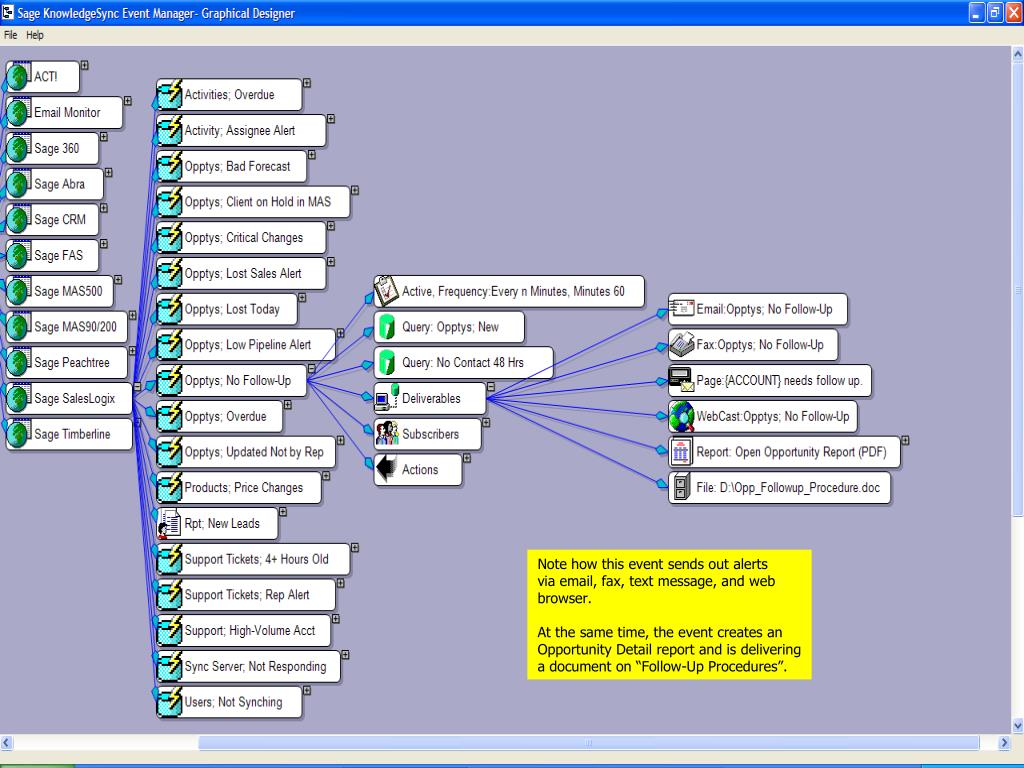Open the File menu
Image resolution: width=1024 pixels, height=768 pixels.
[10, 35]
